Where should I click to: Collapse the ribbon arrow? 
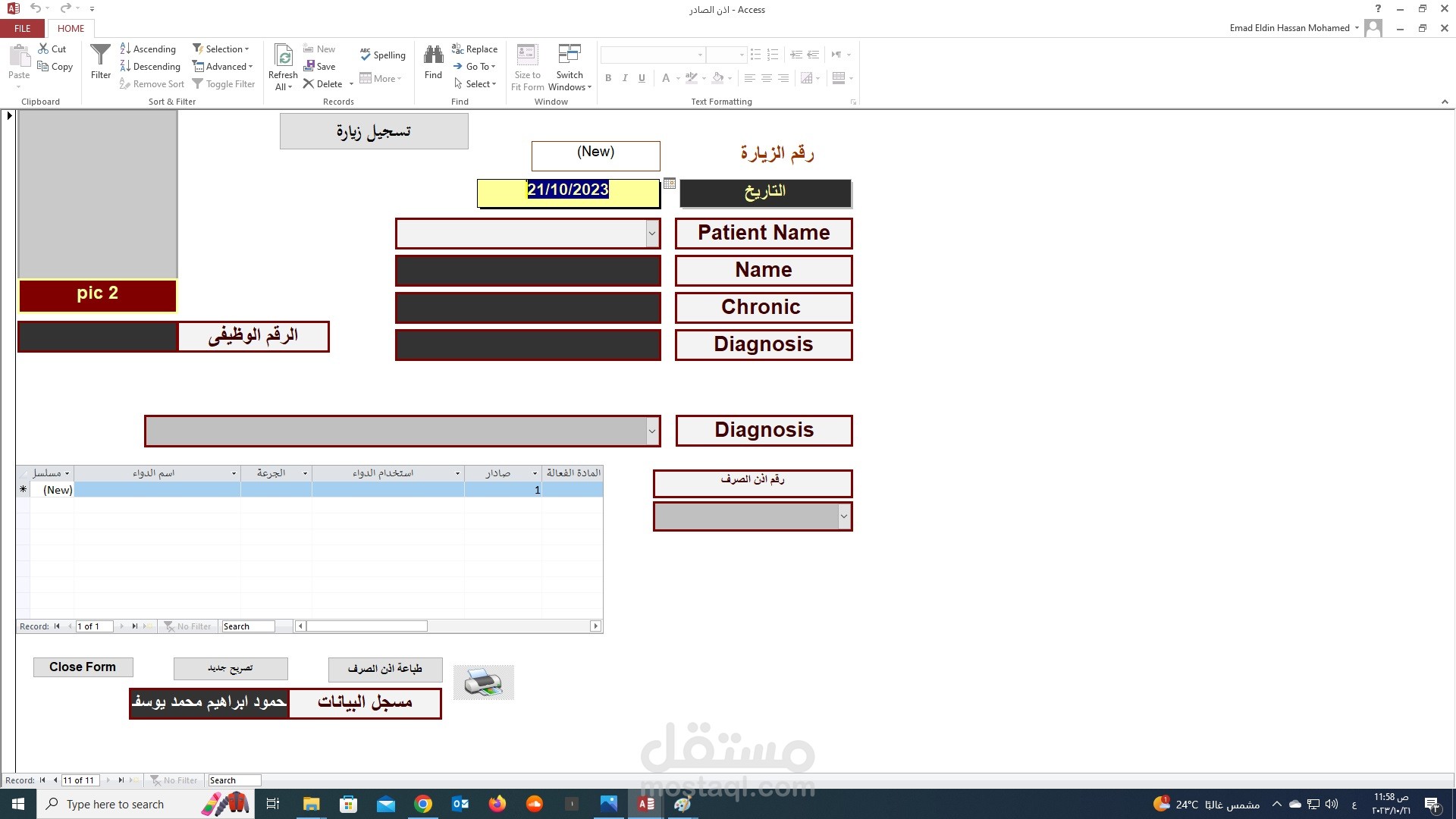tap(1445, 102)
